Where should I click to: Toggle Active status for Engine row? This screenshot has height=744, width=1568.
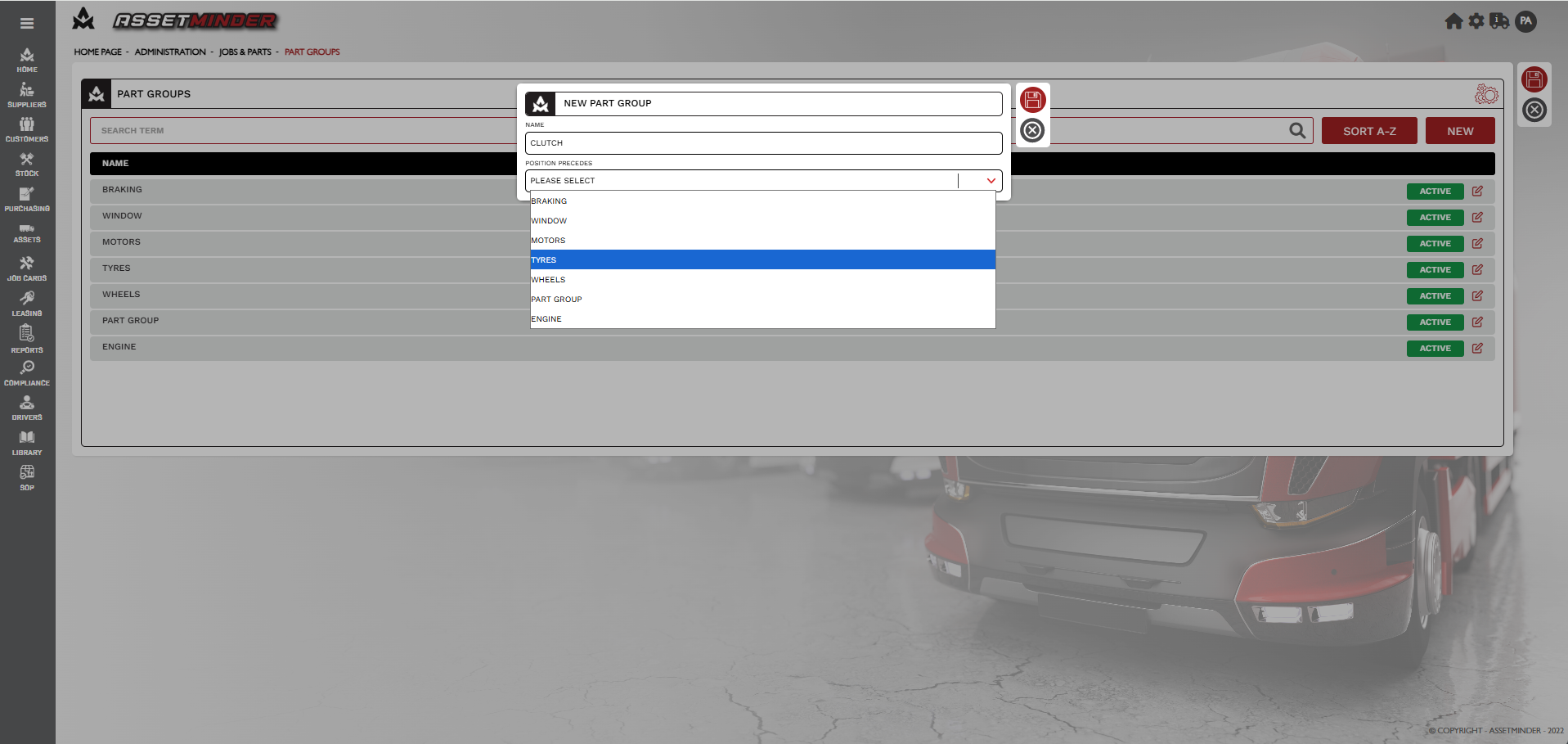pos(1435,349)
